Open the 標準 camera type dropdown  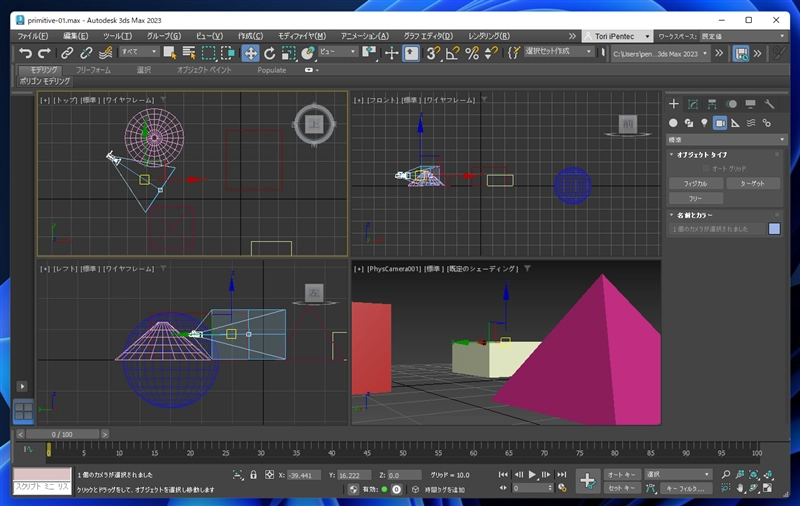point(726,140)
